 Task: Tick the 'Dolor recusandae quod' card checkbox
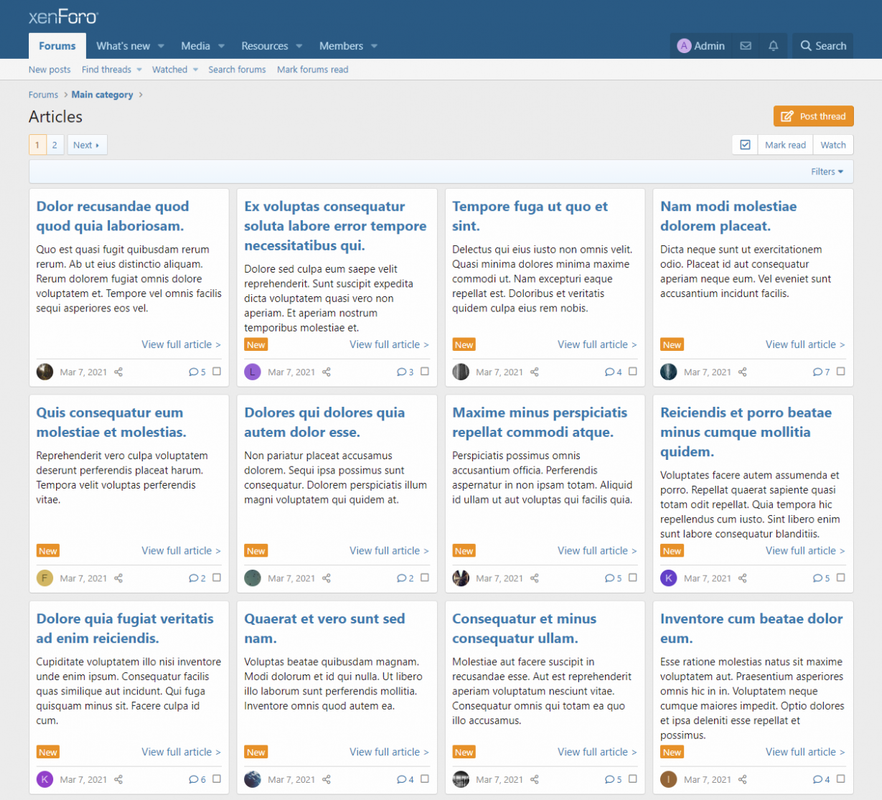coord(217,371)
